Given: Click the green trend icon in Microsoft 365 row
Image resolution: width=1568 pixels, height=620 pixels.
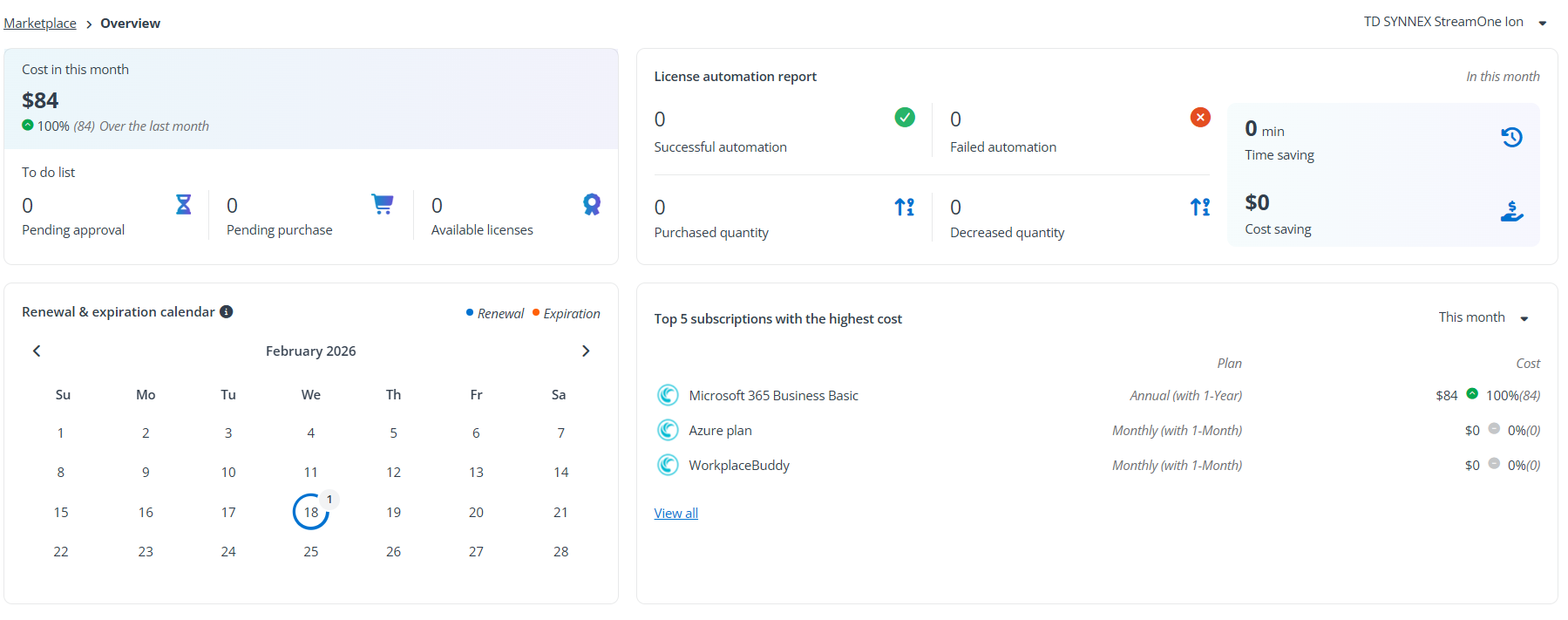Looking at the screenshot, I should pyautogui.click(x=1472, y=393).
